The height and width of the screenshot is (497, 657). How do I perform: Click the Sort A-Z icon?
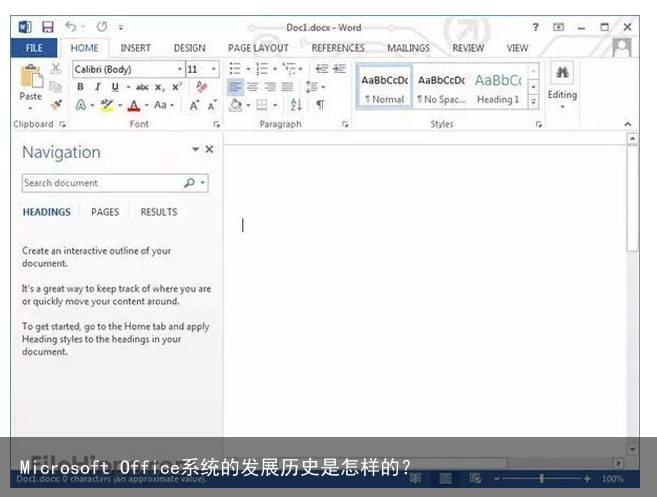tap(296, 105)
